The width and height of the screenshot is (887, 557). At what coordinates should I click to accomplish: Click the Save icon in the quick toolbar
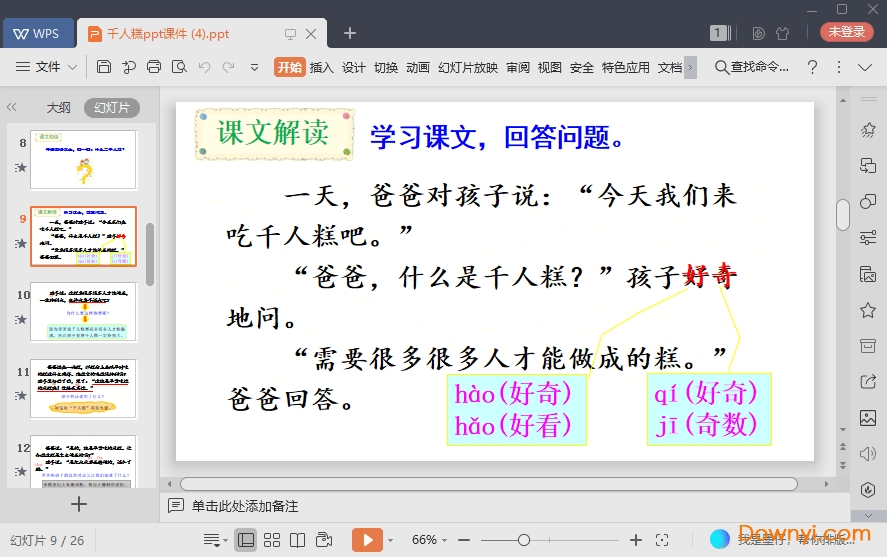[x=104, y=67]
